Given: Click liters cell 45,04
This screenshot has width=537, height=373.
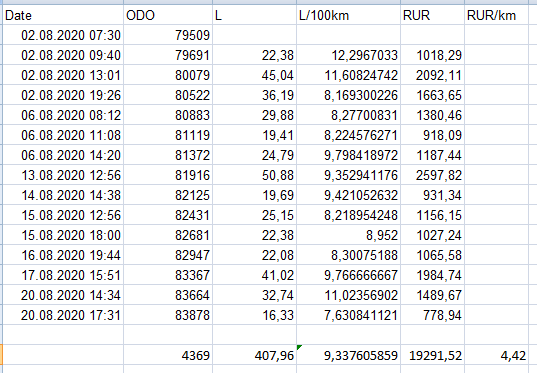Looking at the screenshot, I should tap(254, 75).
